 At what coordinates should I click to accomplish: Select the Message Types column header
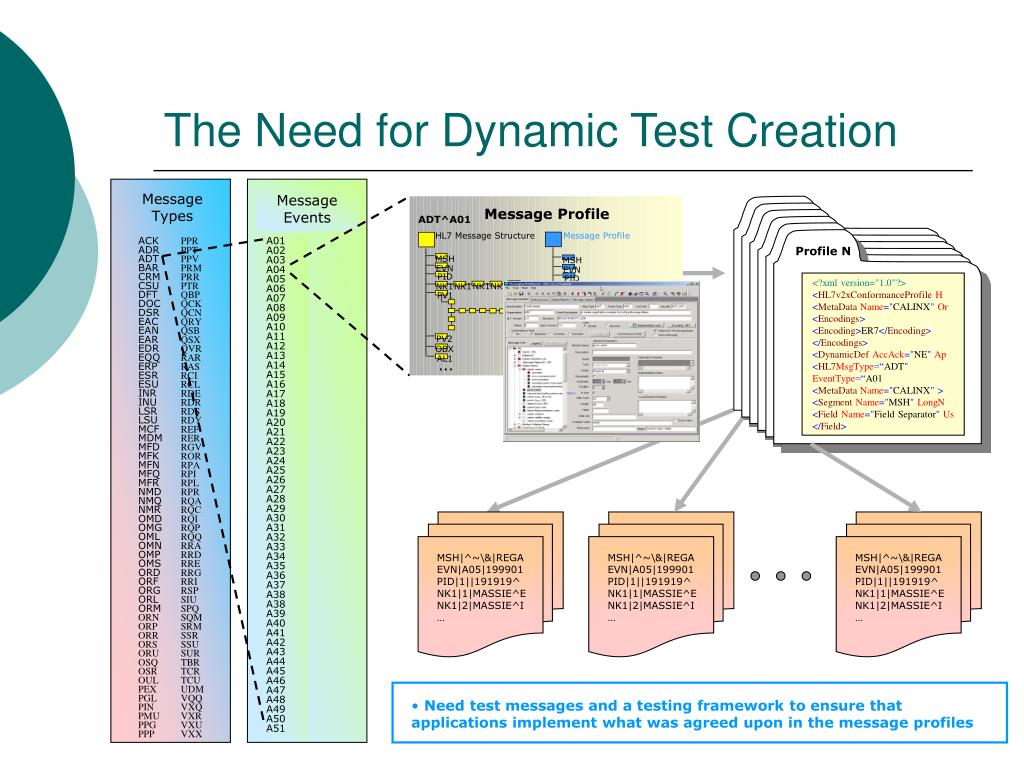tap(172, 208)
